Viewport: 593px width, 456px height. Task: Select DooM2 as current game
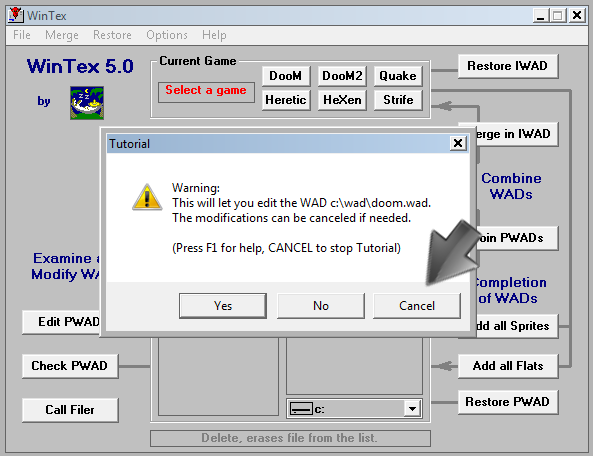tap(342, 76)
